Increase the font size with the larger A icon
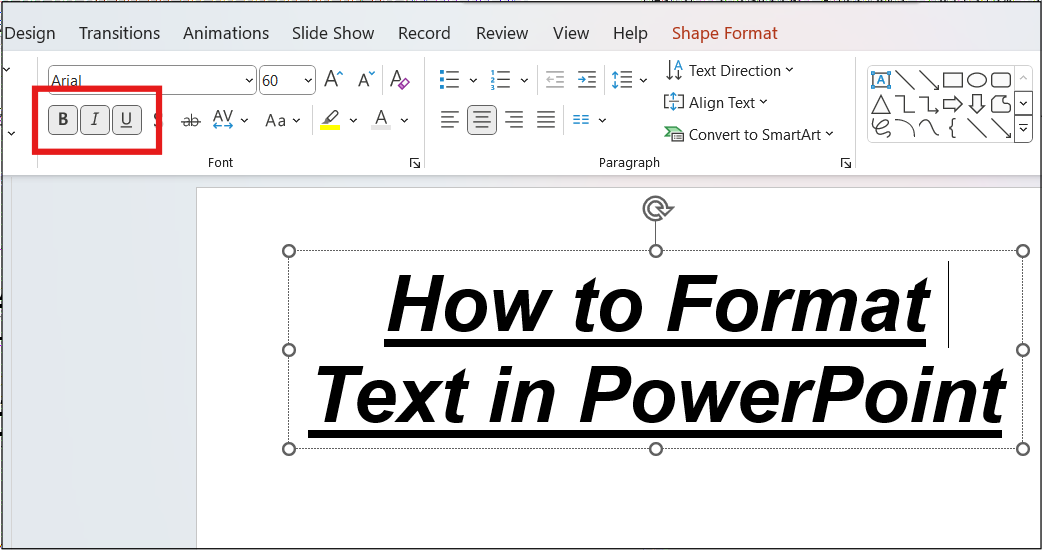Image resolution: width=1042 pixels, height=550 pixels. pos(334,80)
